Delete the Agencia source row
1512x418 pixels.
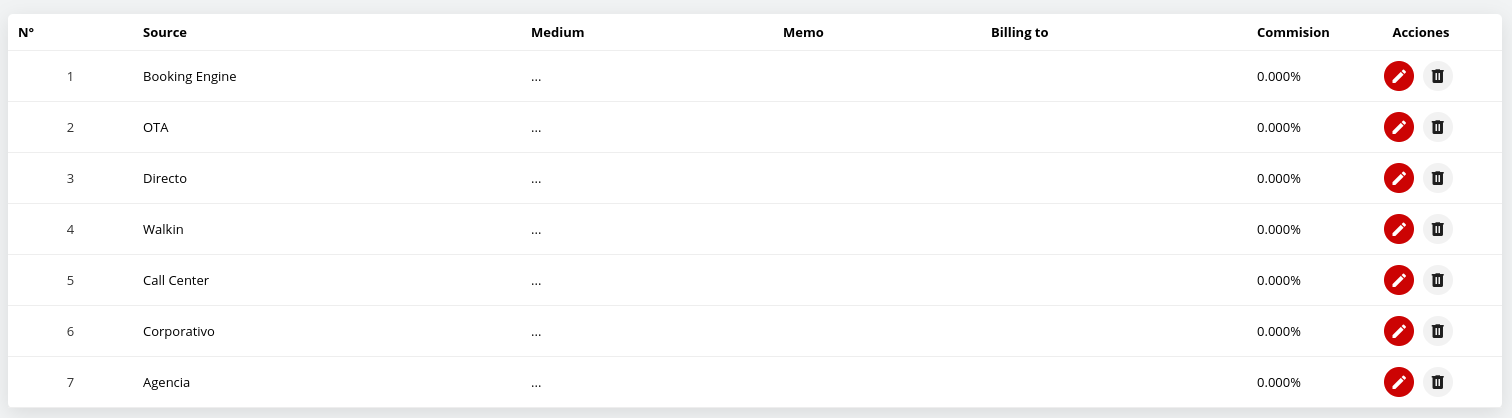1437,382
